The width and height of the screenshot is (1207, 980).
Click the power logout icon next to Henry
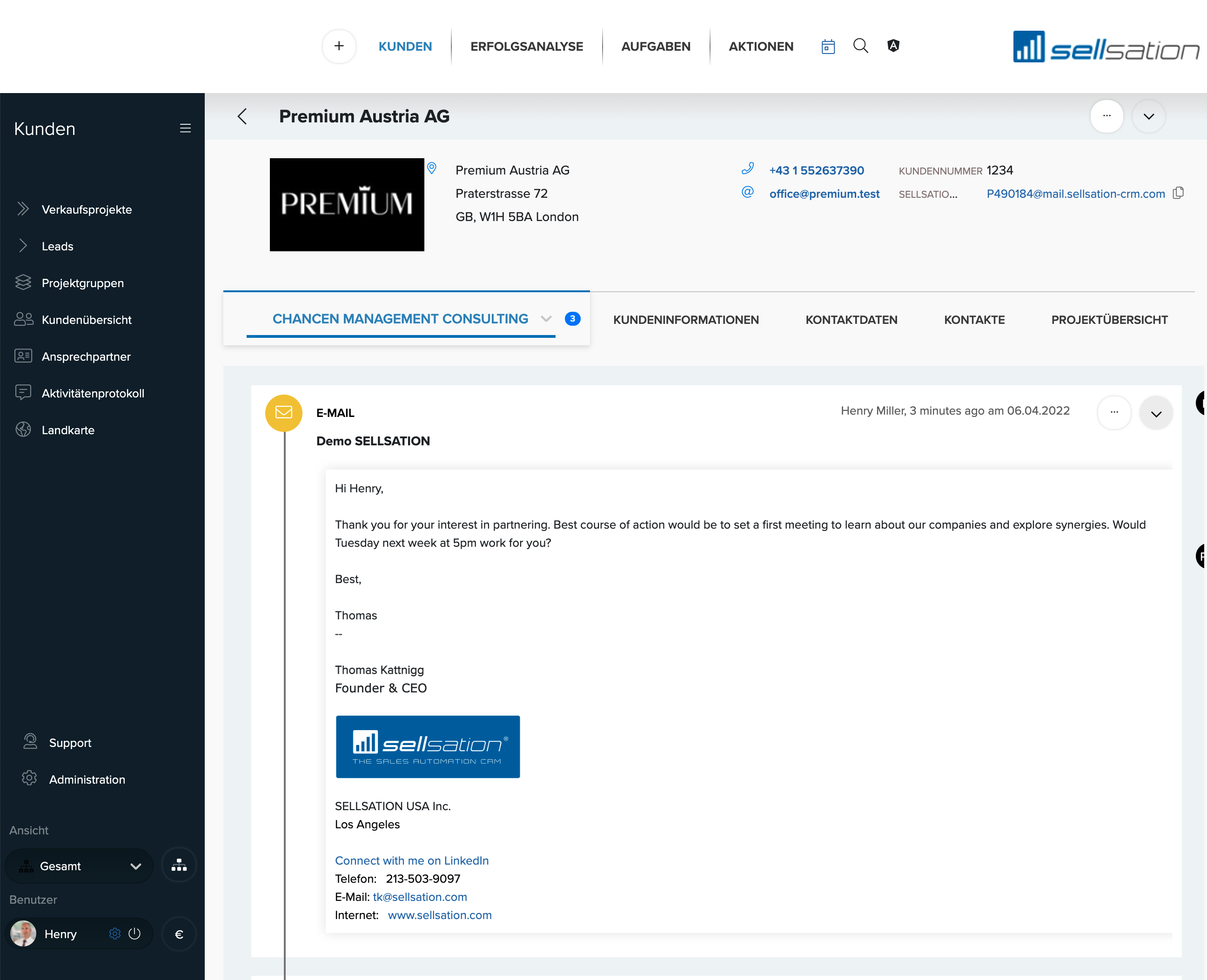point(134,934)
